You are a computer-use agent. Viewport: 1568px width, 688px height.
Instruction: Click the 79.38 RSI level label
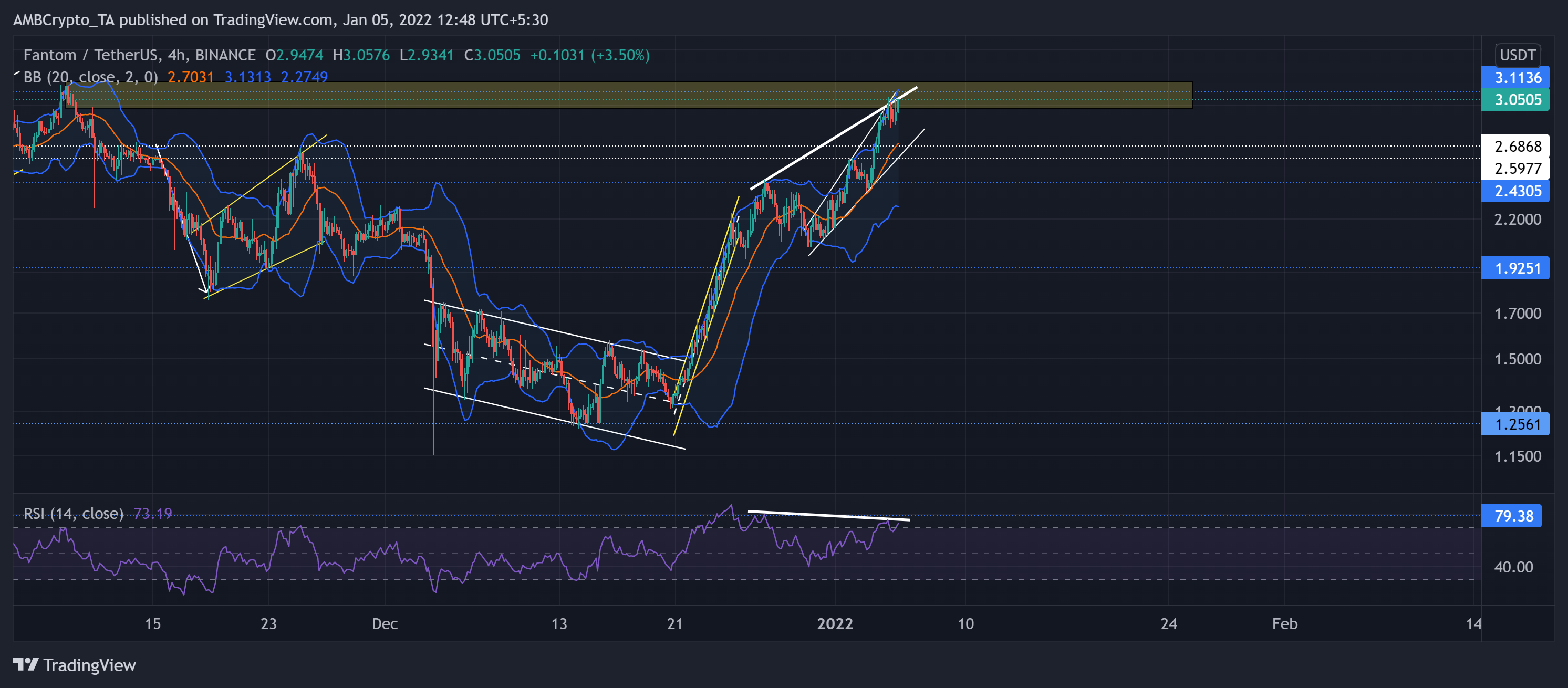tap(1511, 516)
